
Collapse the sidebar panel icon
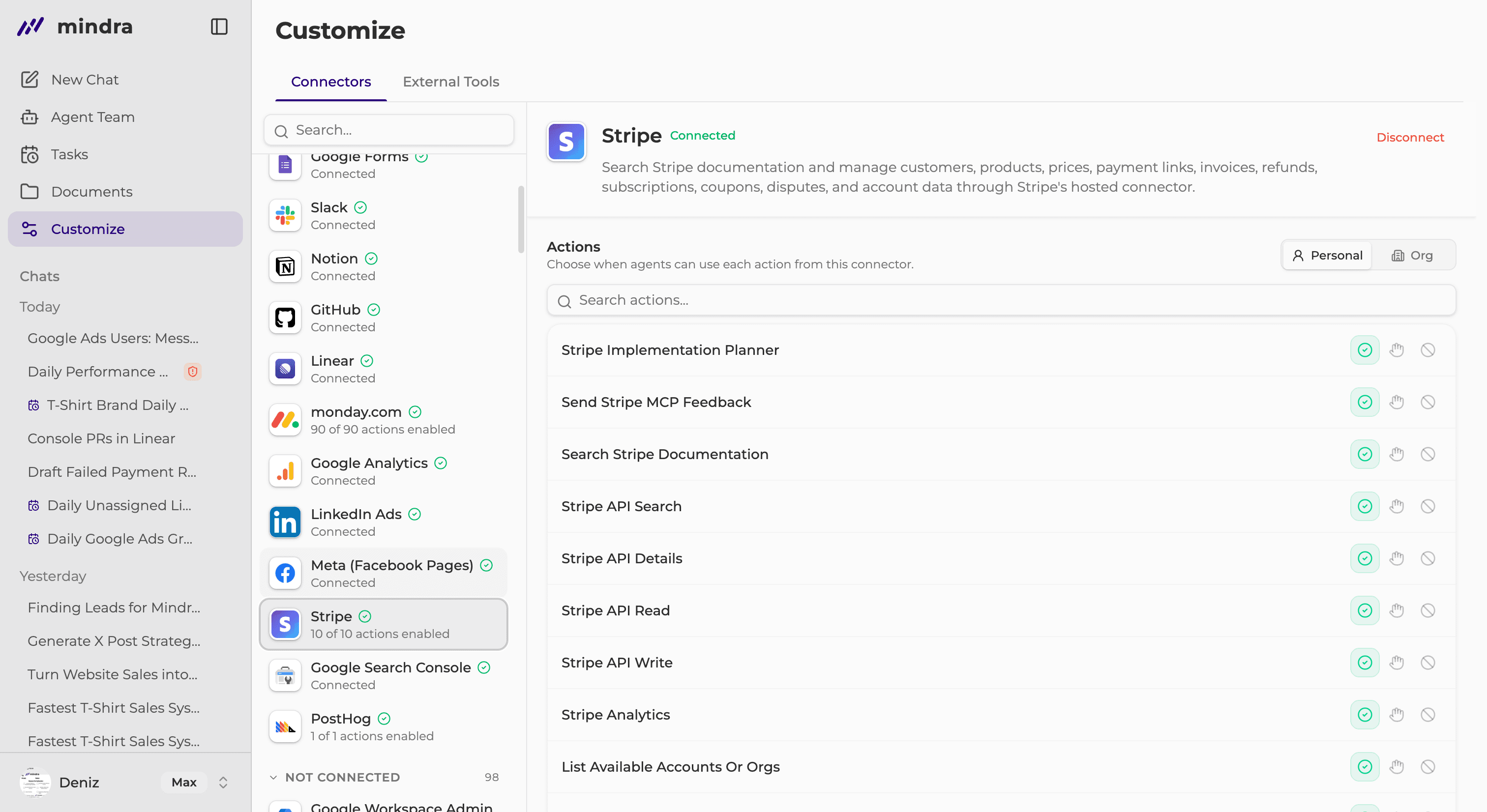coord(219,27)
